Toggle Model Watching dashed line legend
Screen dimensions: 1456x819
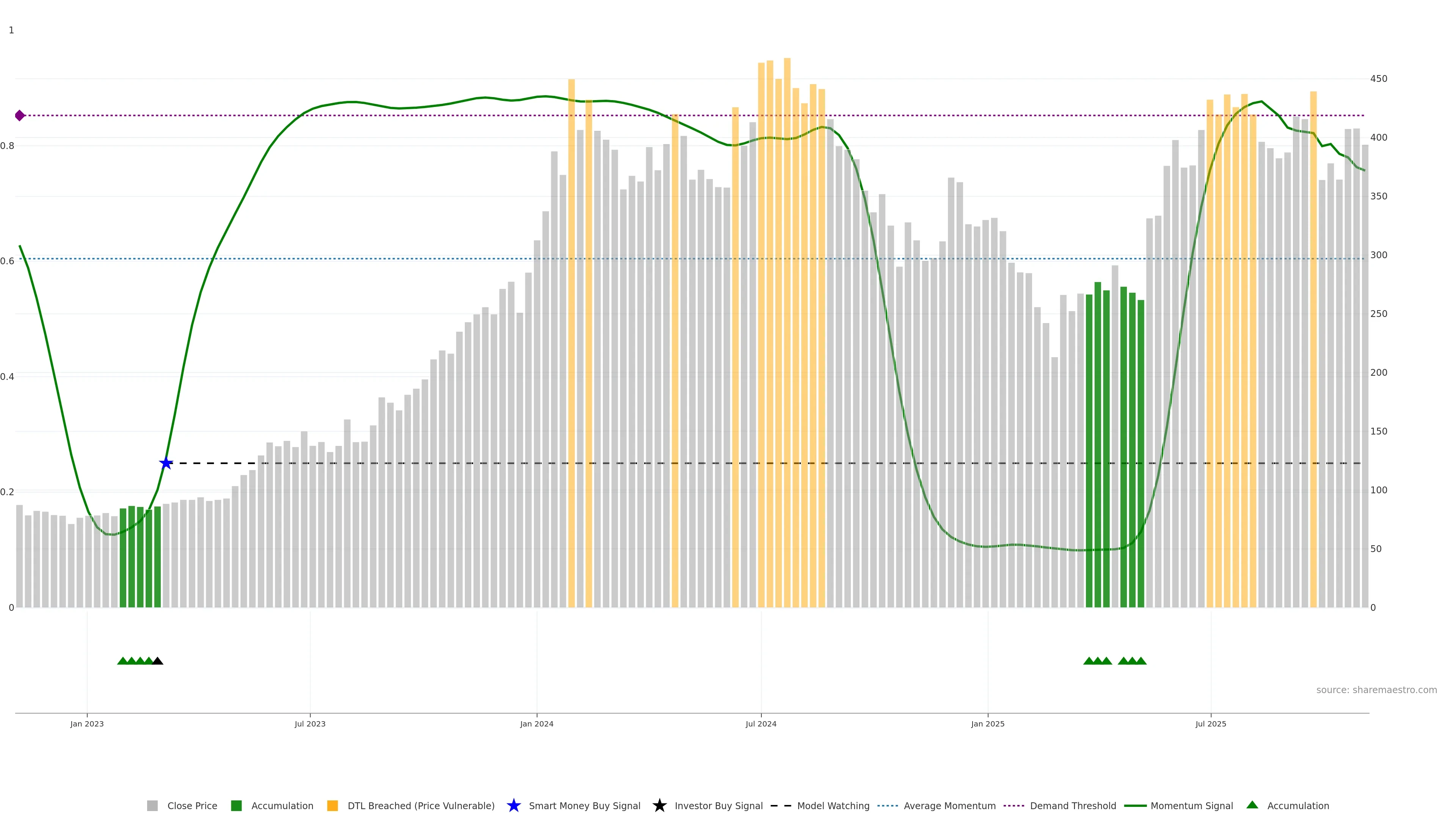coord(833,805)
